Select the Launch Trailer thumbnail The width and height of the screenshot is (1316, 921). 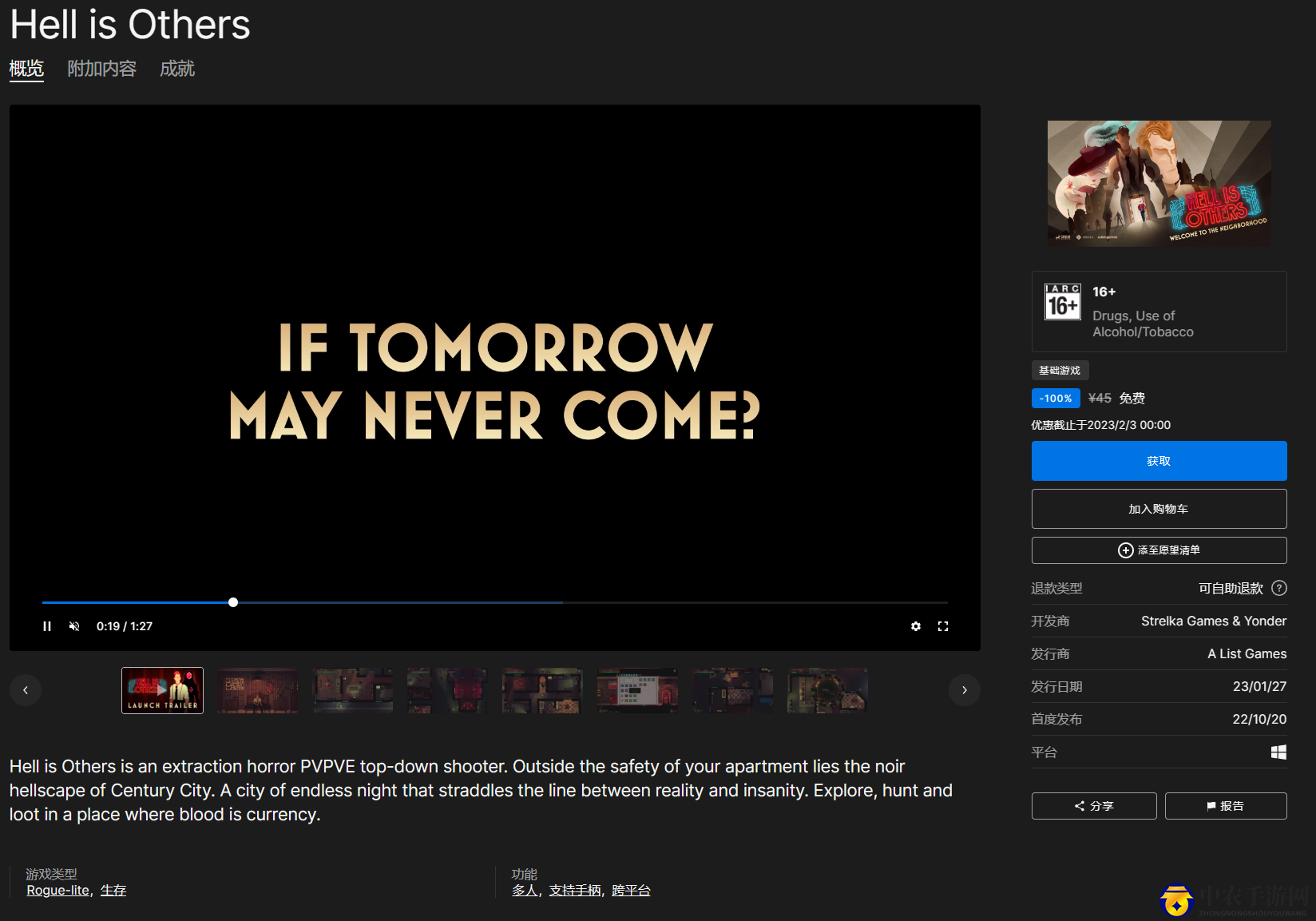click(x=162, y=690)
